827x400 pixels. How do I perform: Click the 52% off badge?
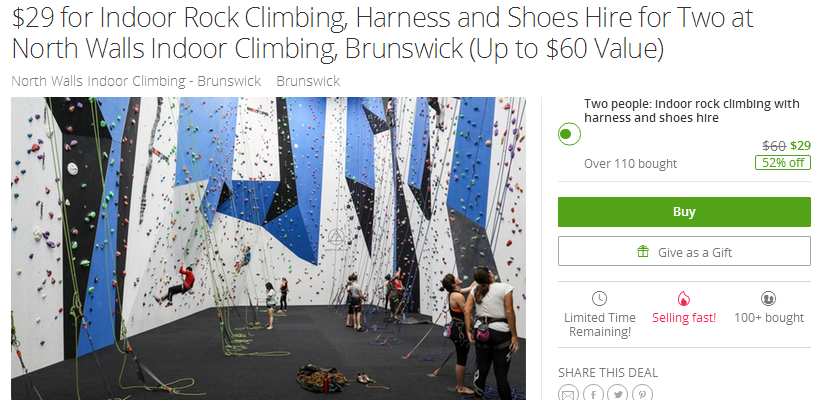783,163
